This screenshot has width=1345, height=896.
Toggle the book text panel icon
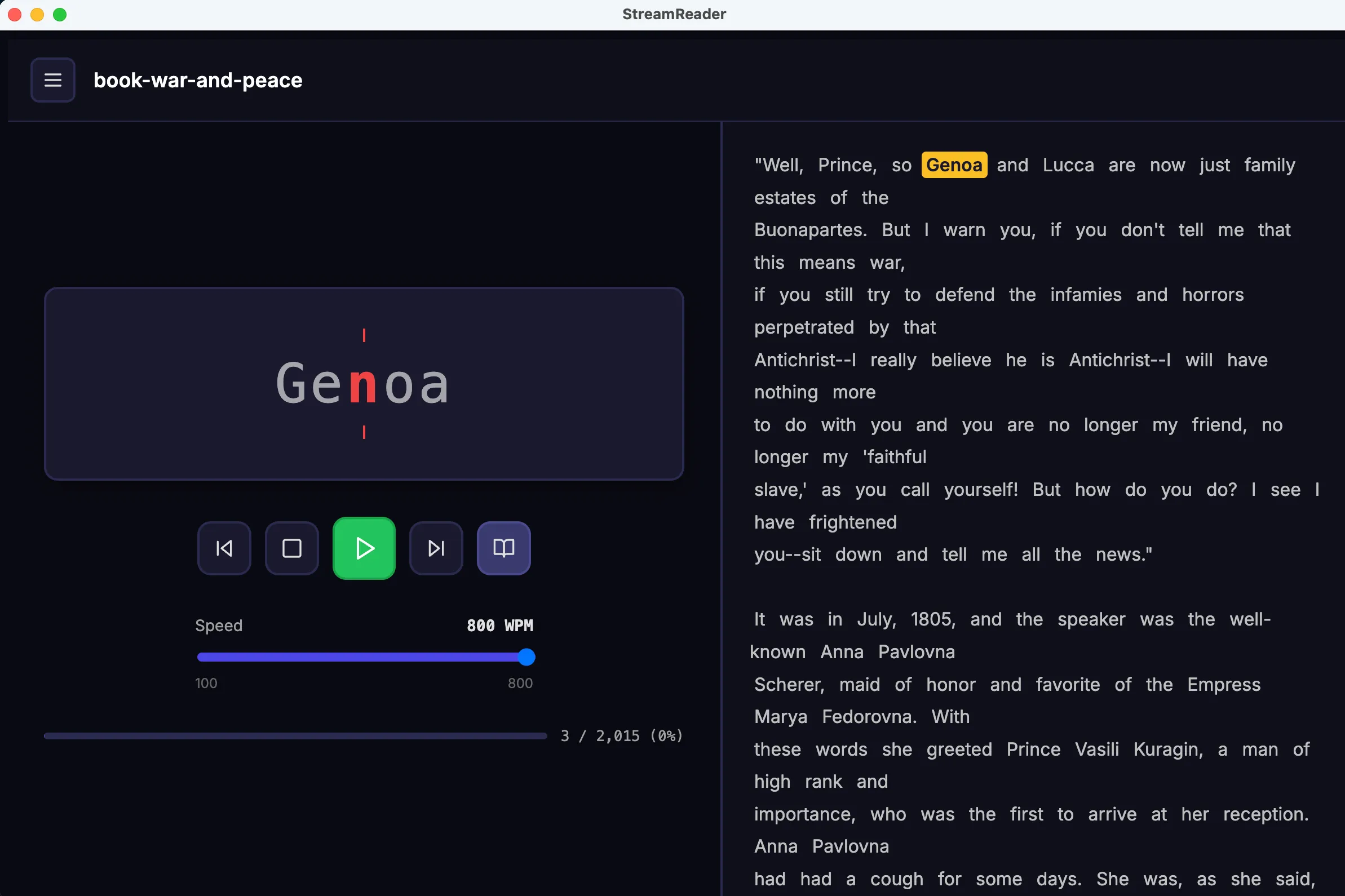(x=503, y=548)
